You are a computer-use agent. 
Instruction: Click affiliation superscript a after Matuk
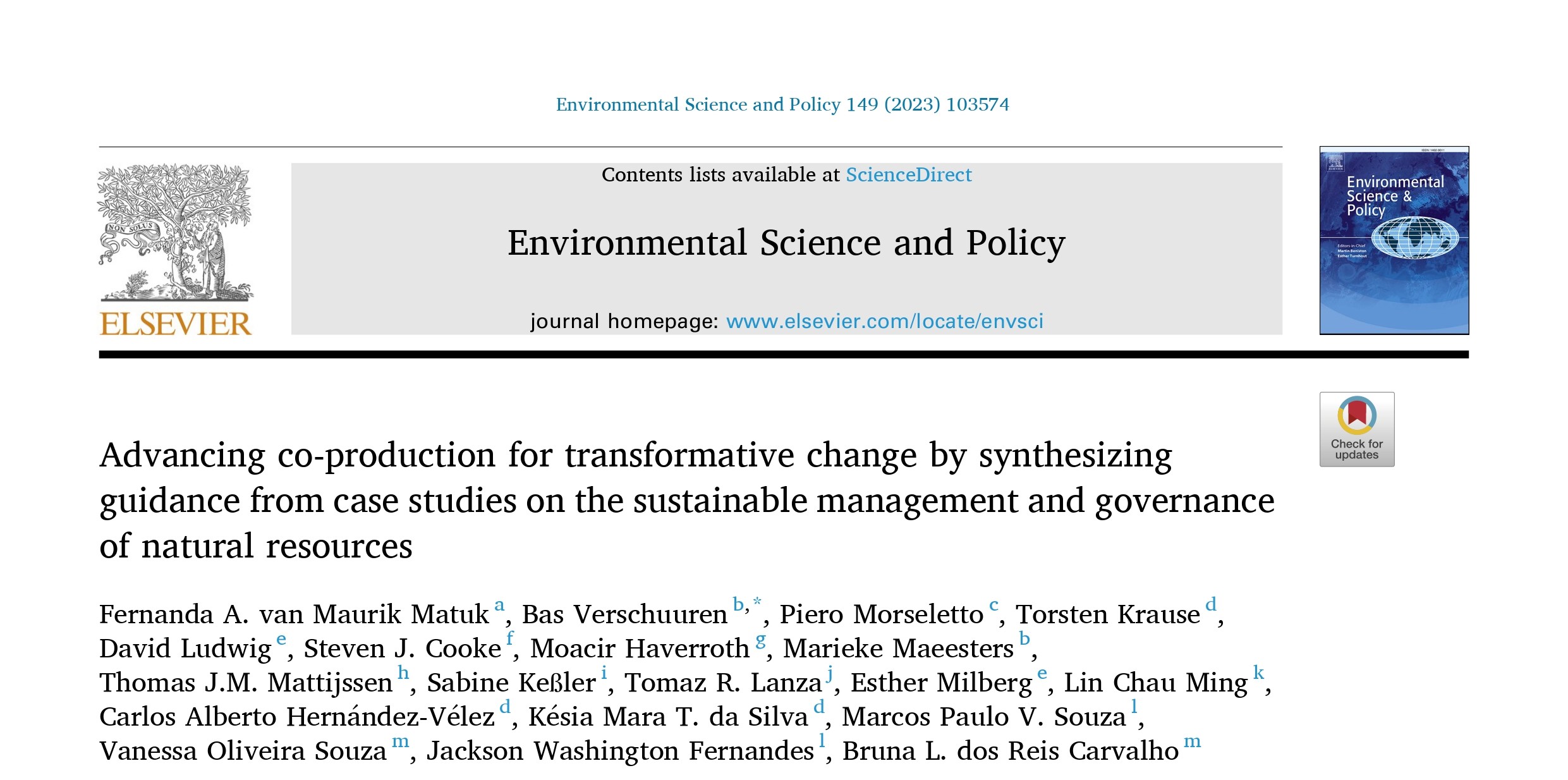499,605
